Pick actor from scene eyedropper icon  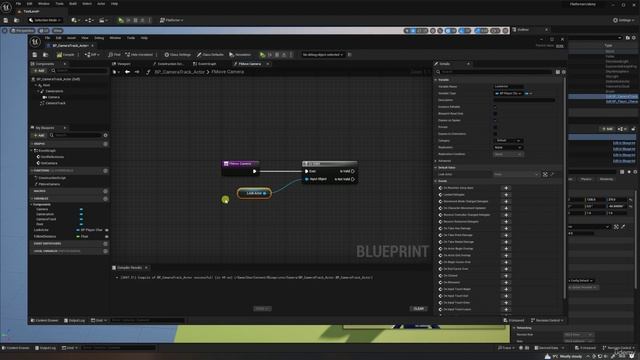[x=553, y=174]
